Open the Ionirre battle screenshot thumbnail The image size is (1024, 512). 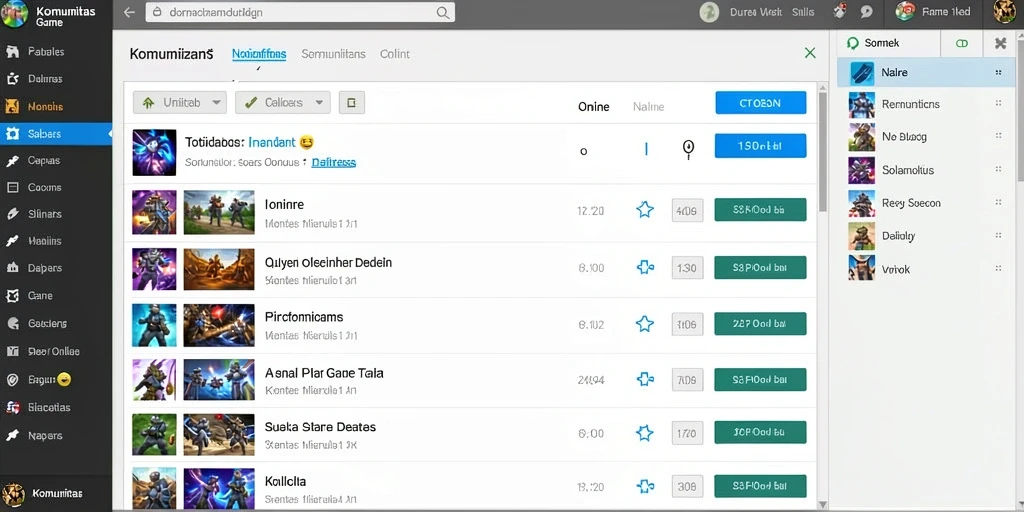(x=219, y=212)
